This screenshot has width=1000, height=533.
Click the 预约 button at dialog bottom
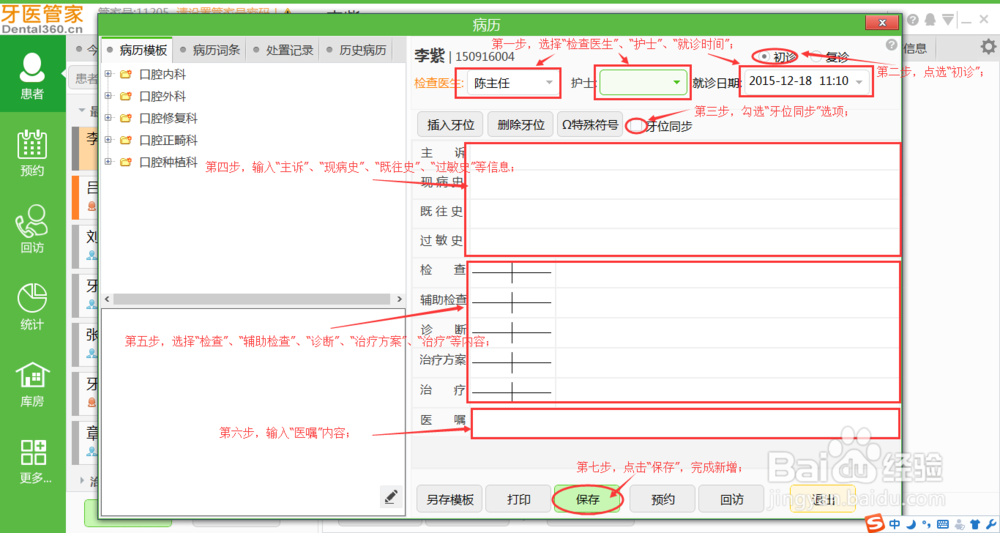[663, 499]
